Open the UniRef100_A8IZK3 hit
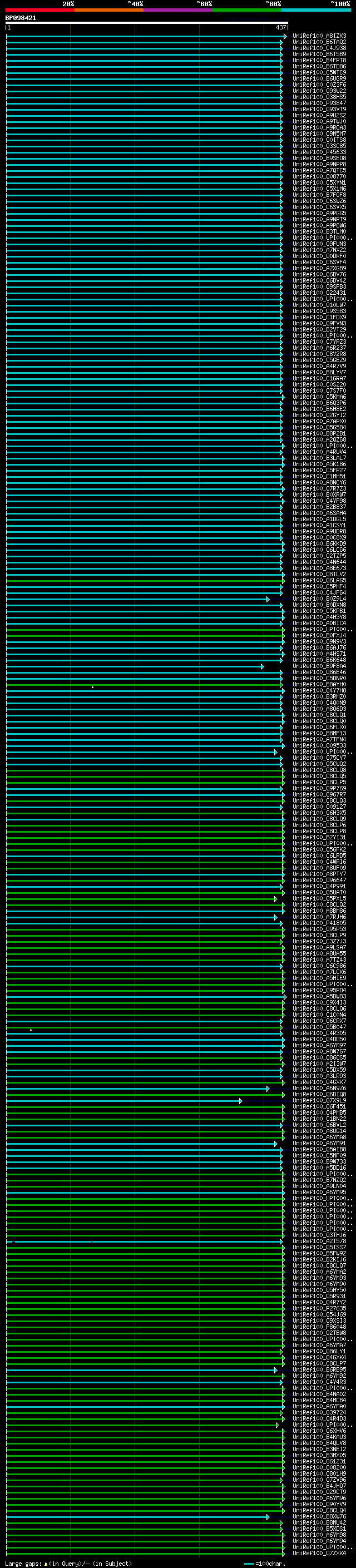 click(x=319, y=36)
